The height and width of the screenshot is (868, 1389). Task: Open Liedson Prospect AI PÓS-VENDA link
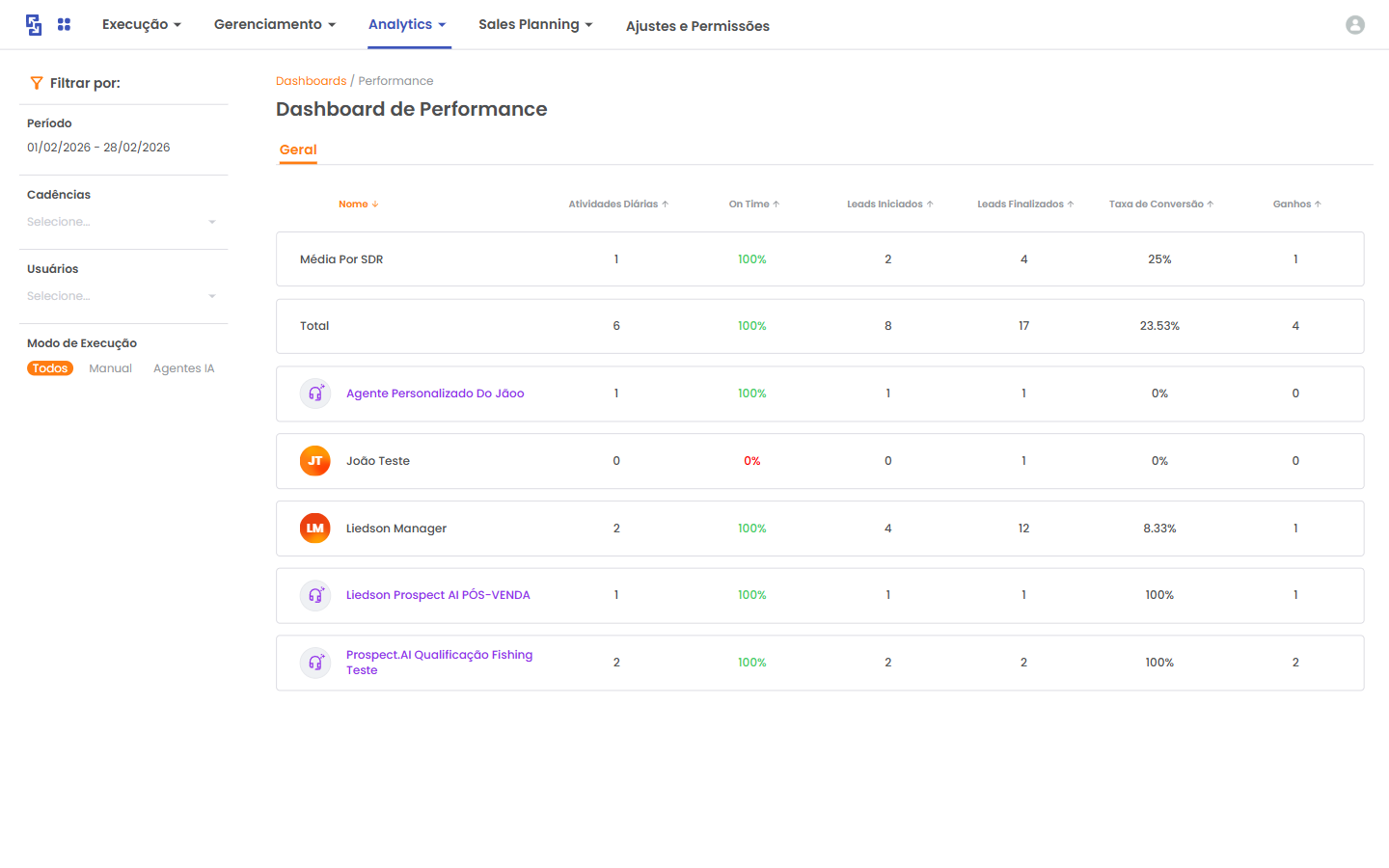[x=438, y=595]
